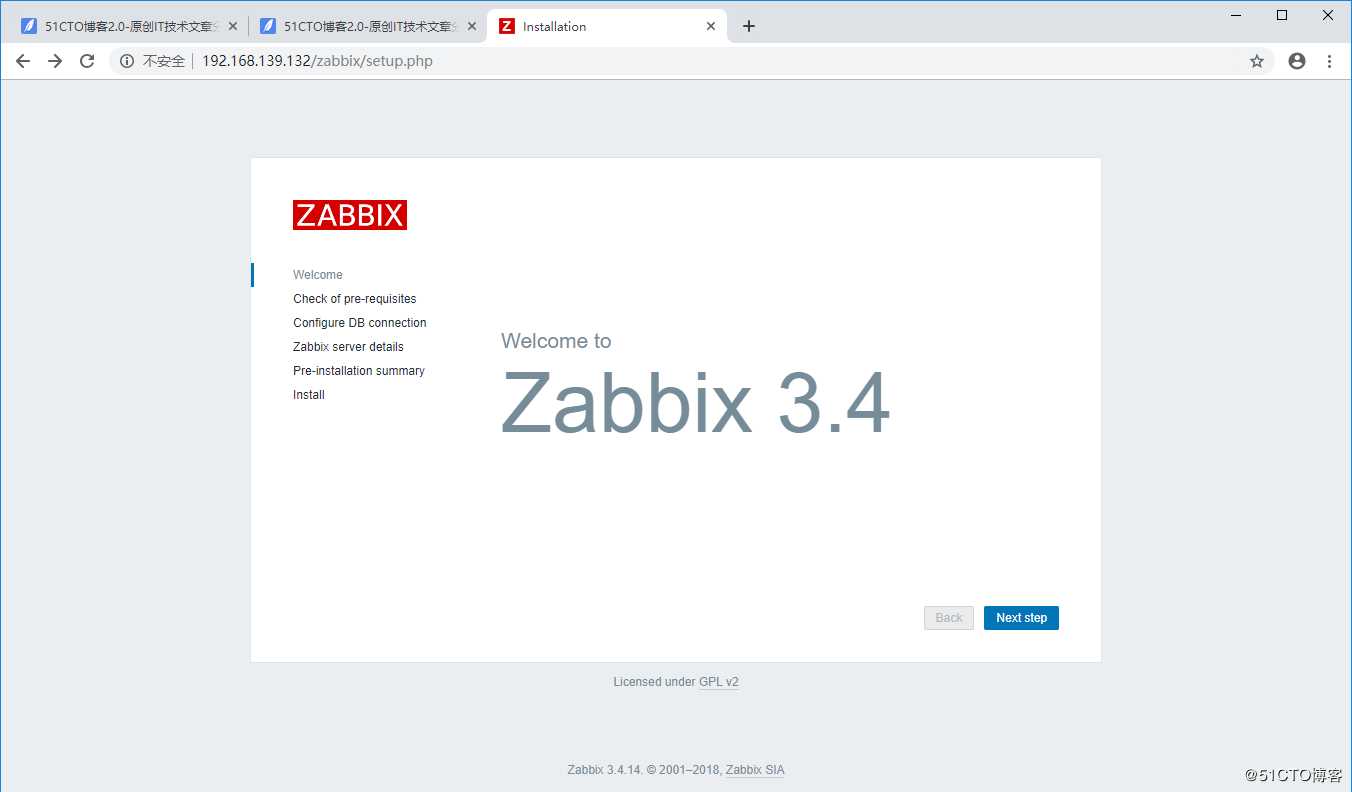Click the browser forward arrow
The image size is (1352, 792).
point(55,61)
